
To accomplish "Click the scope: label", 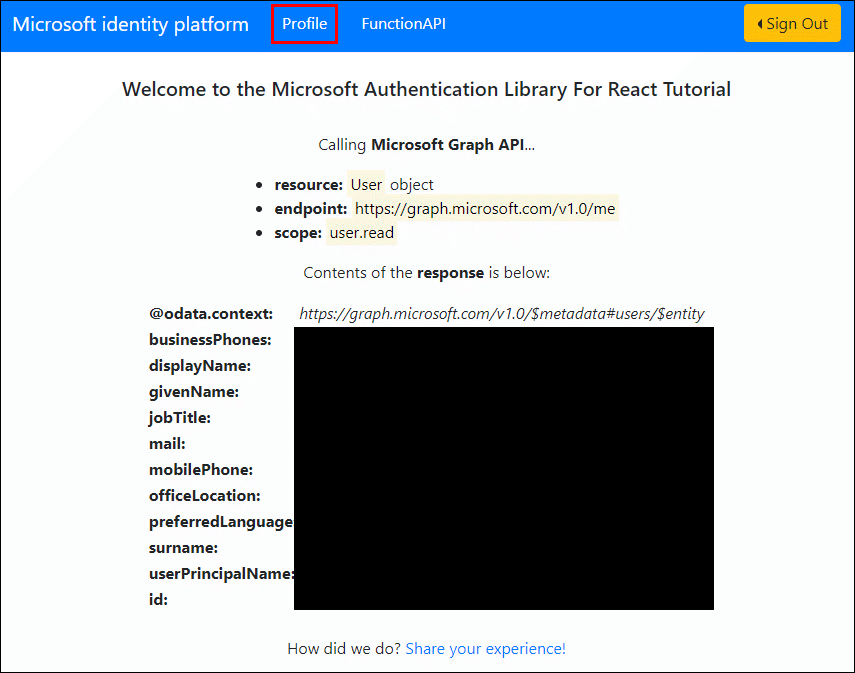I will [298, 233].
